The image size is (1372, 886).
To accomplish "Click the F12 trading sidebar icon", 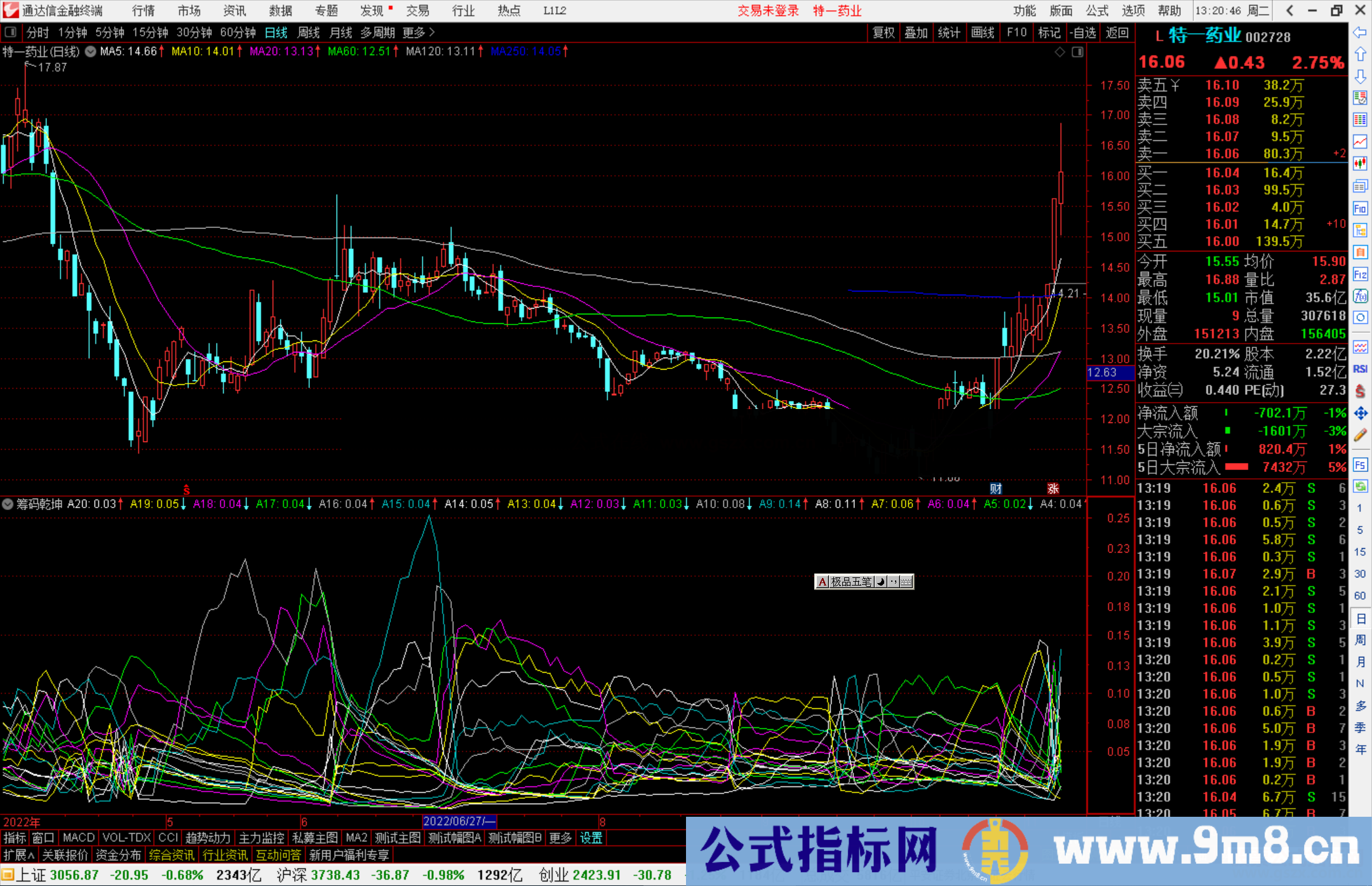I will 1360,274.
